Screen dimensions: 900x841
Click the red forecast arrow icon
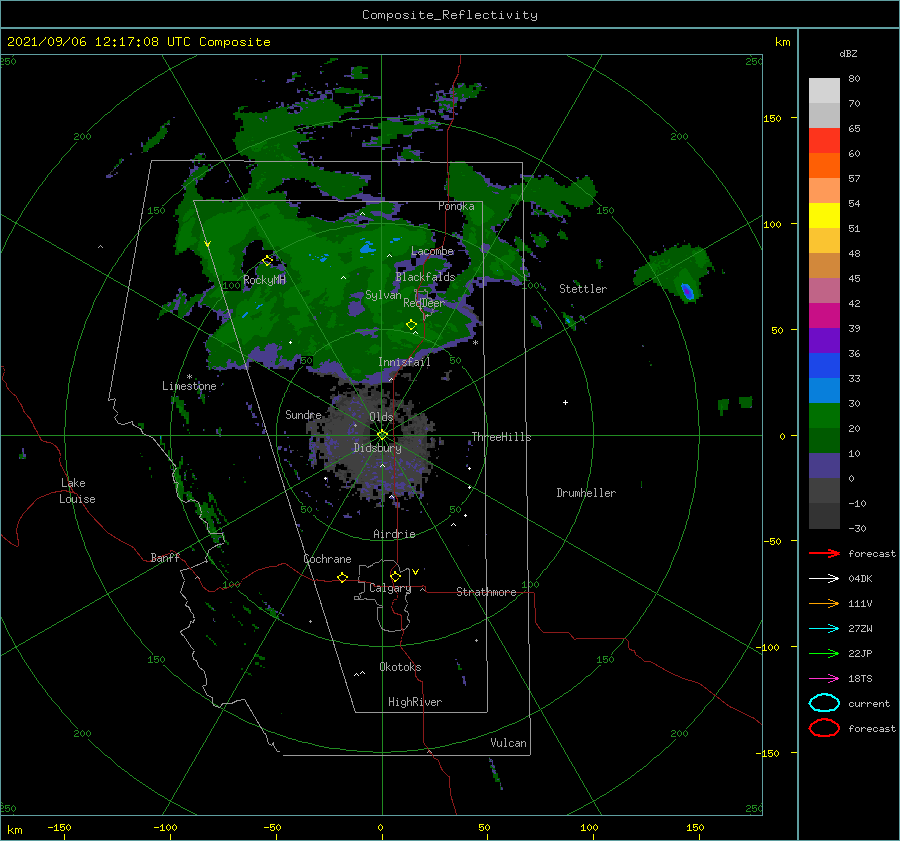pyautogui.click(x=824, y=553)
